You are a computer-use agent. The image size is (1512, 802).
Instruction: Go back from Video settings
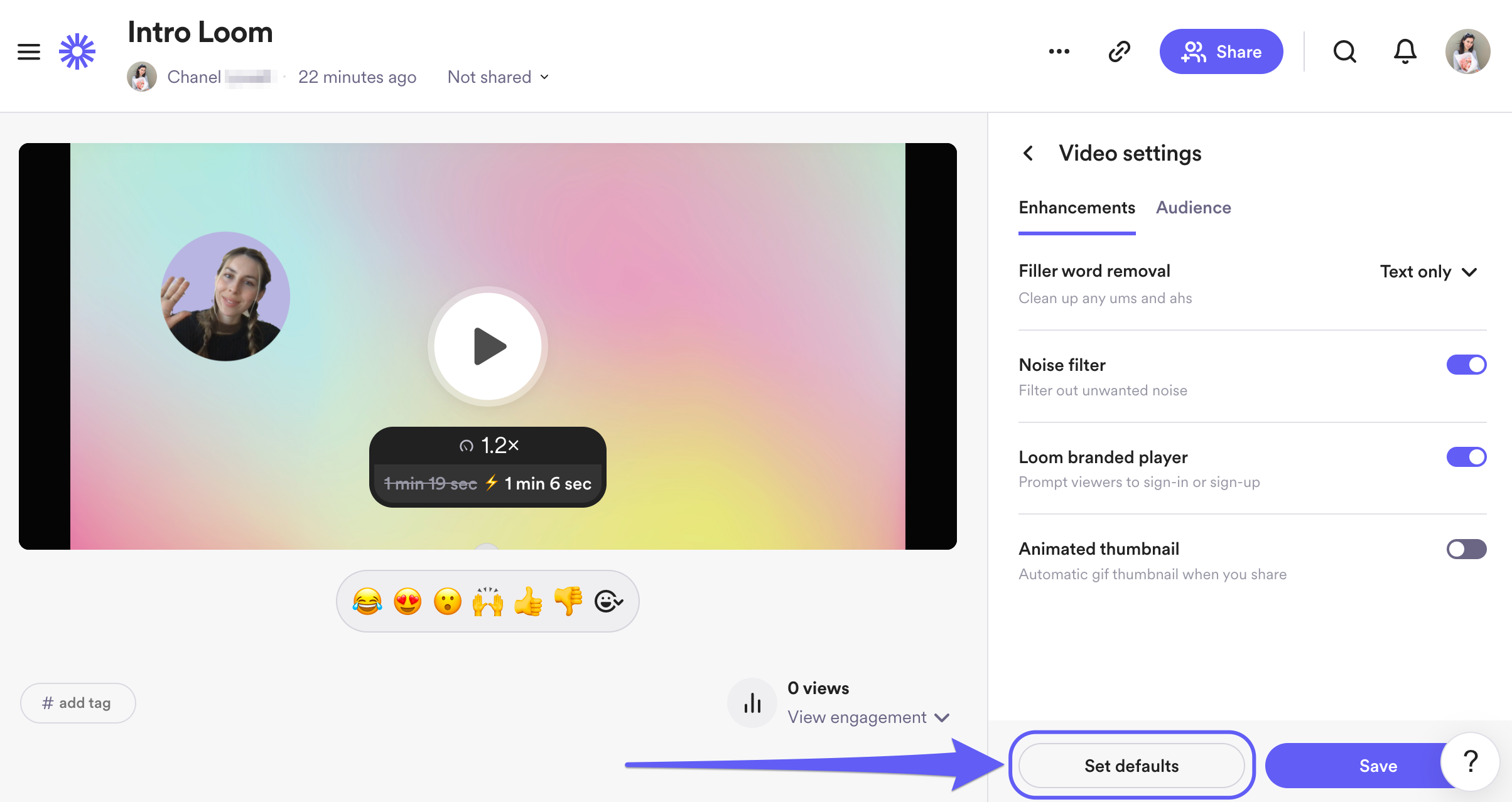click(x=1029, y=153)
